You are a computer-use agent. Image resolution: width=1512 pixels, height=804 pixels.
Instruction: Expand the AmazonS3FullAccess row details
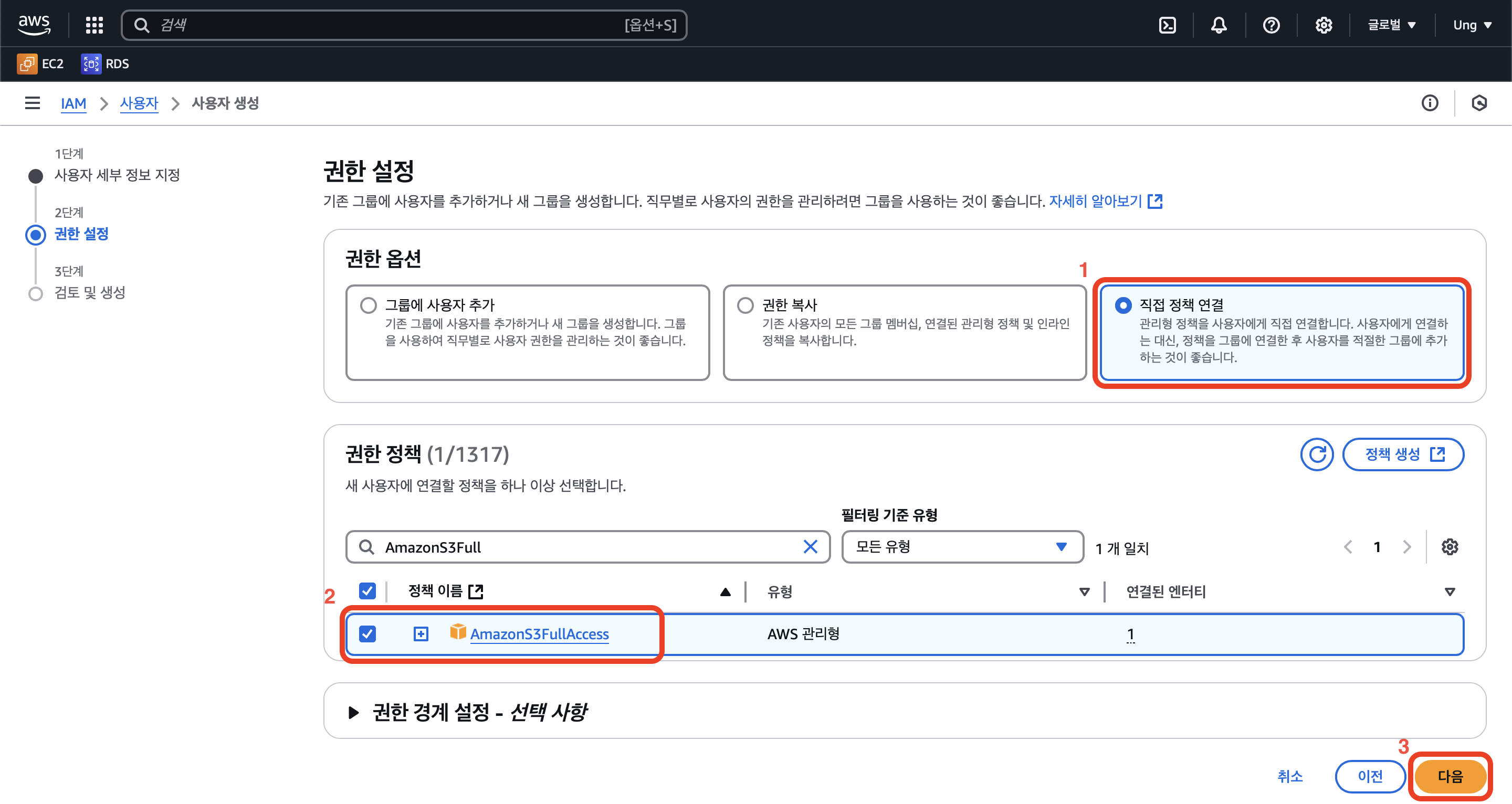[421, 634]
